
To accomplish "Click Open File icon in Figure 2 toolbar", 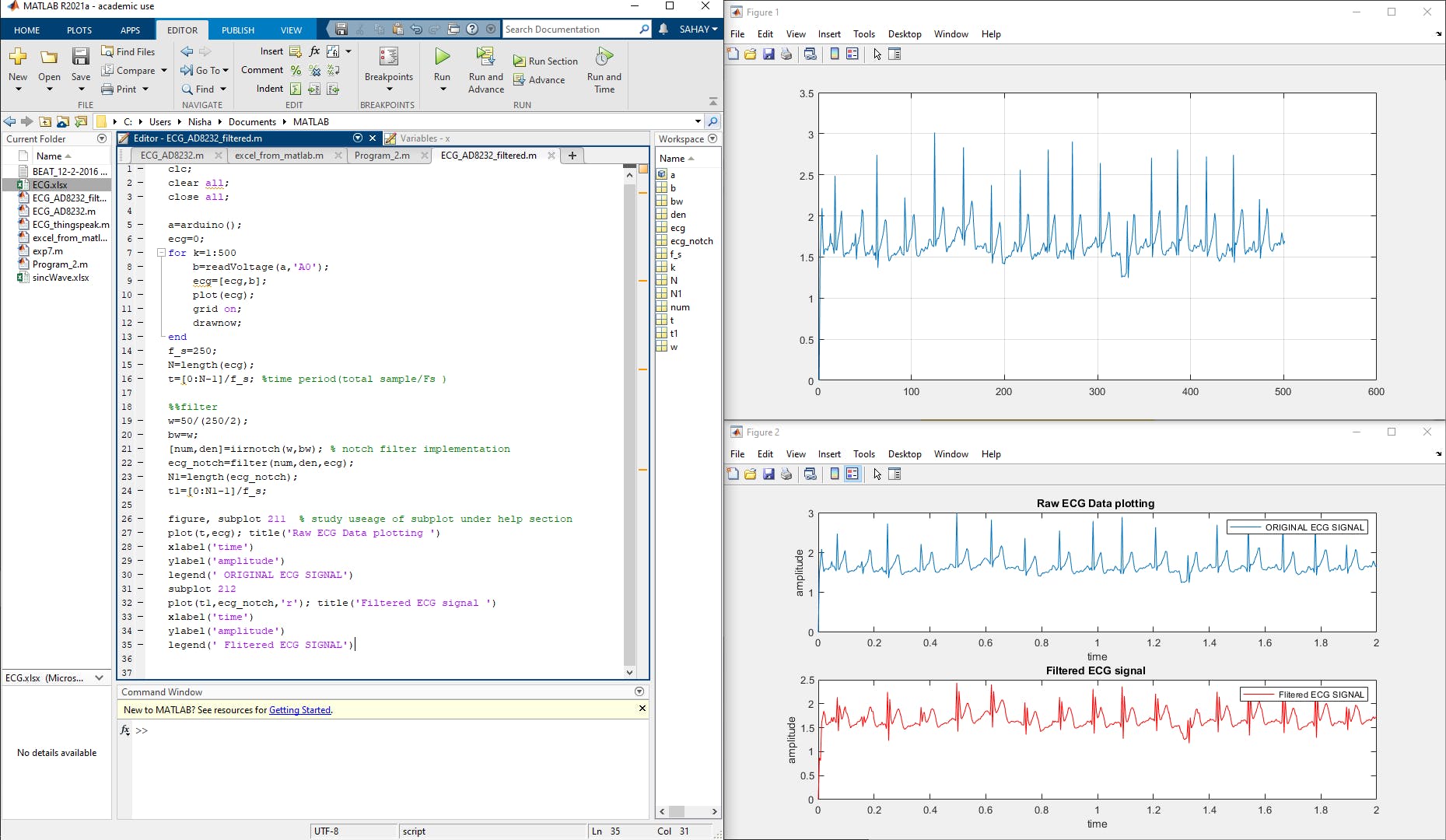I will (x=751, y=474).
